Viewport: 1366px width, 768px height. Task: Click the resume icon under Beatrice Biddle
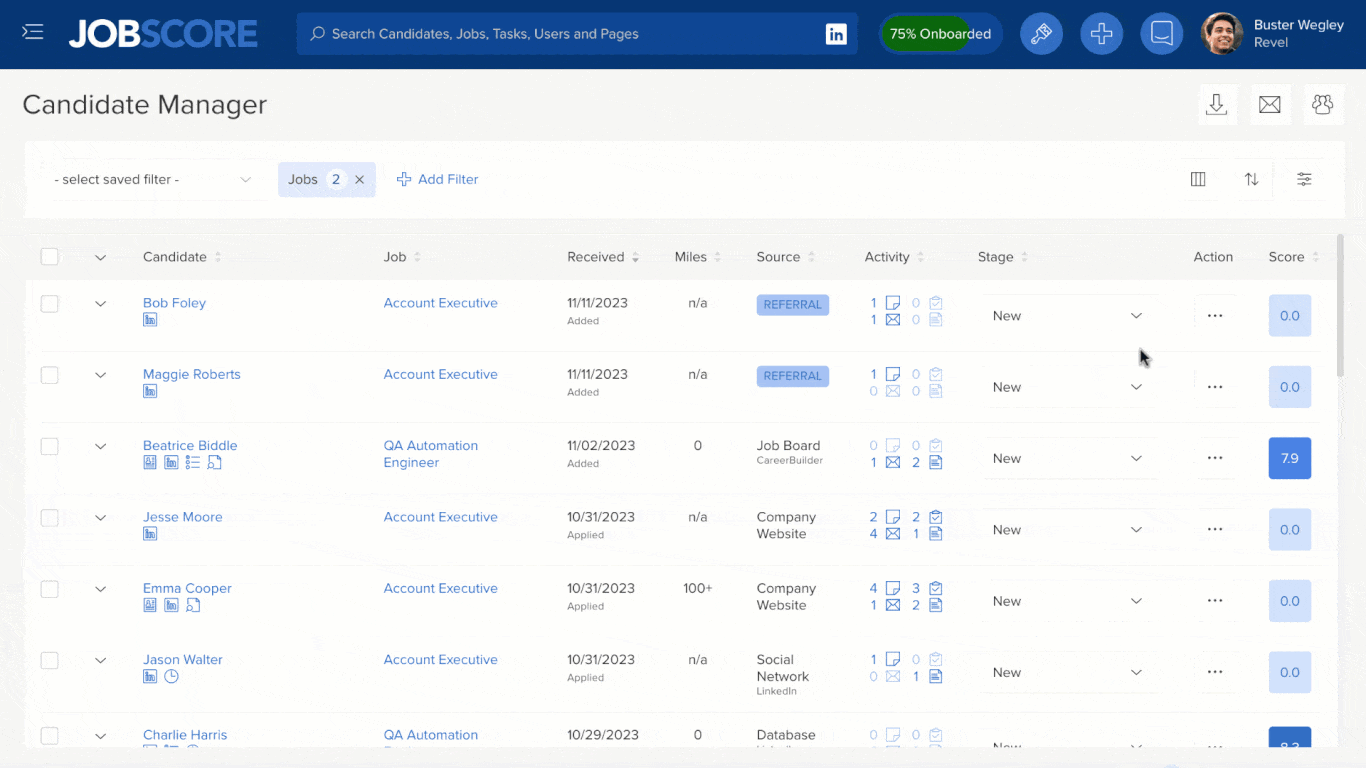click(150, 462)
